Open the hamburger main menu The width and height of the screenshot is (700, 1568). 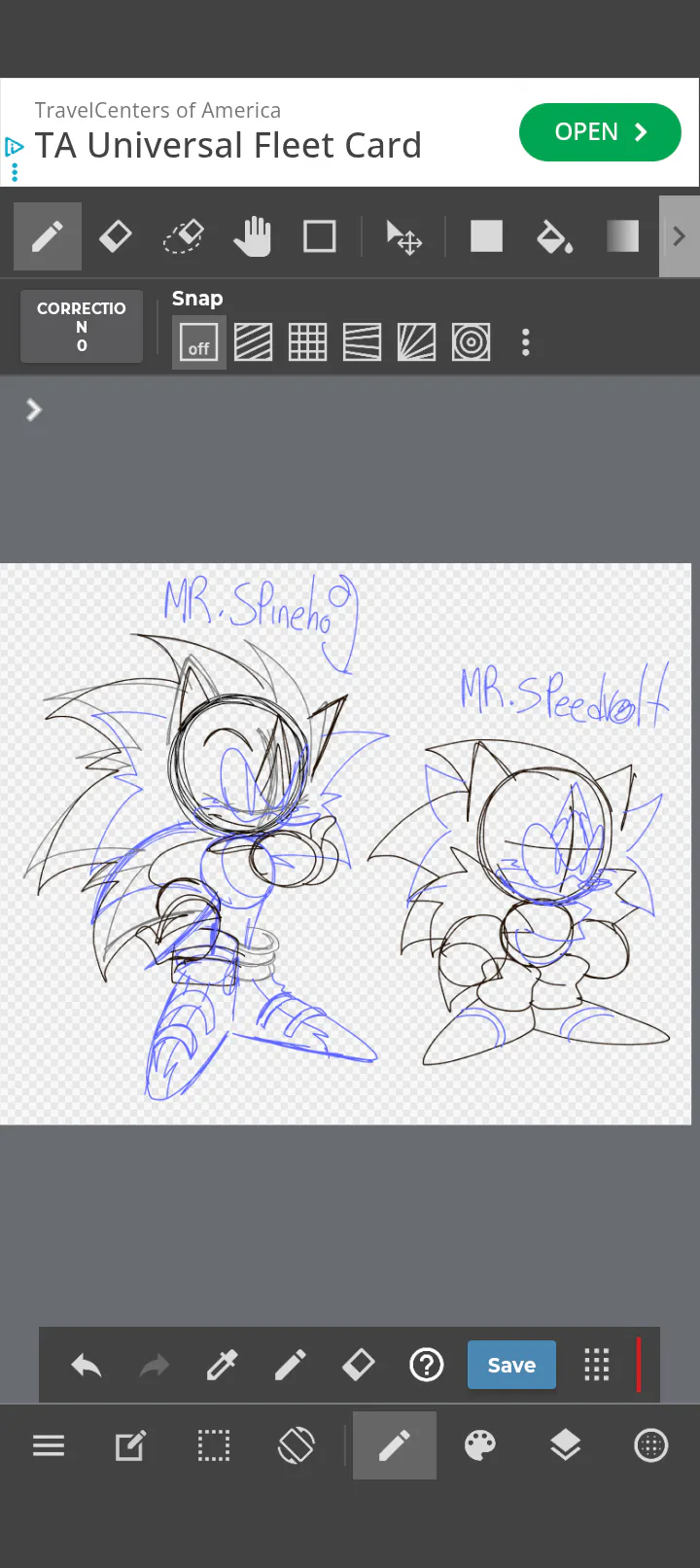coord(49,1446)
